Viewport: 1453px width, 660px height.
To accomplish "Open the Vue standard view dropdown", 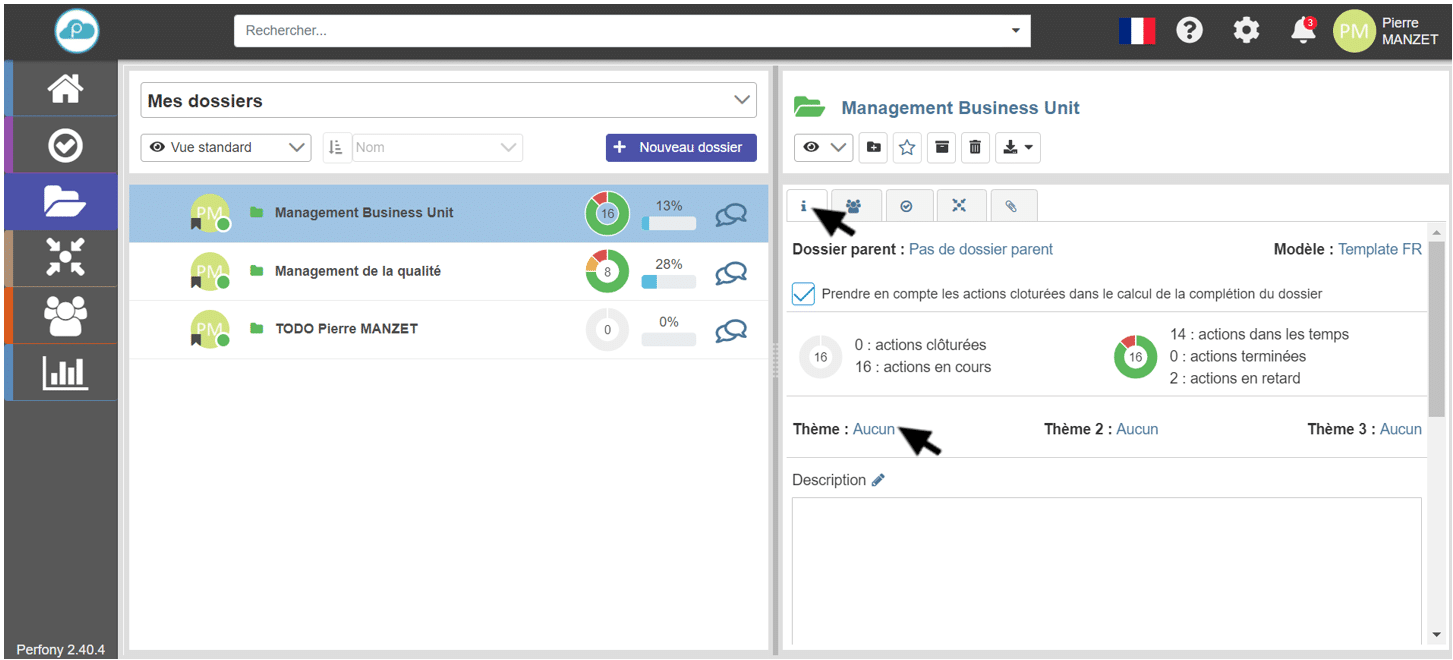I will [x=226, y=147].
